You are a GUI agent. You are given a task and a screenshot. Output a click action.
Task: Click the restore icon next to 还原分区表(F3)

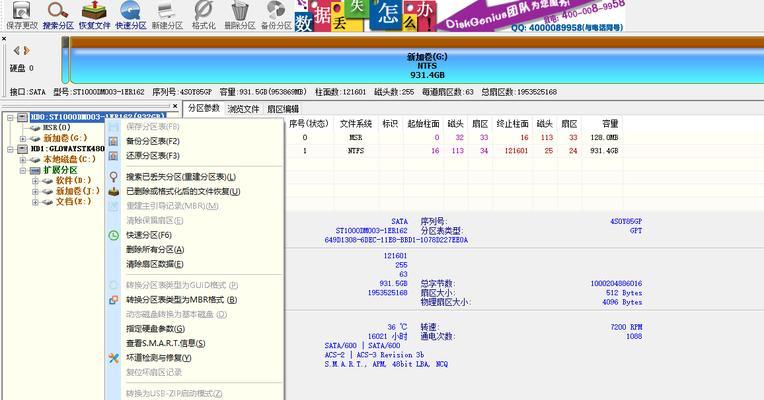pos(114,156)
